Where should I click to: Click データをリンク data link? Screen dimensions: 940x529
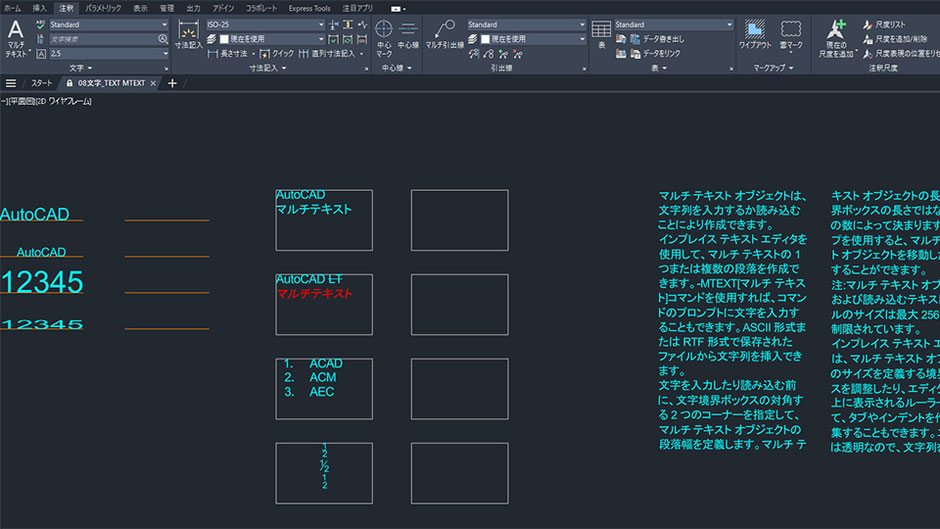tap(655, 53)
